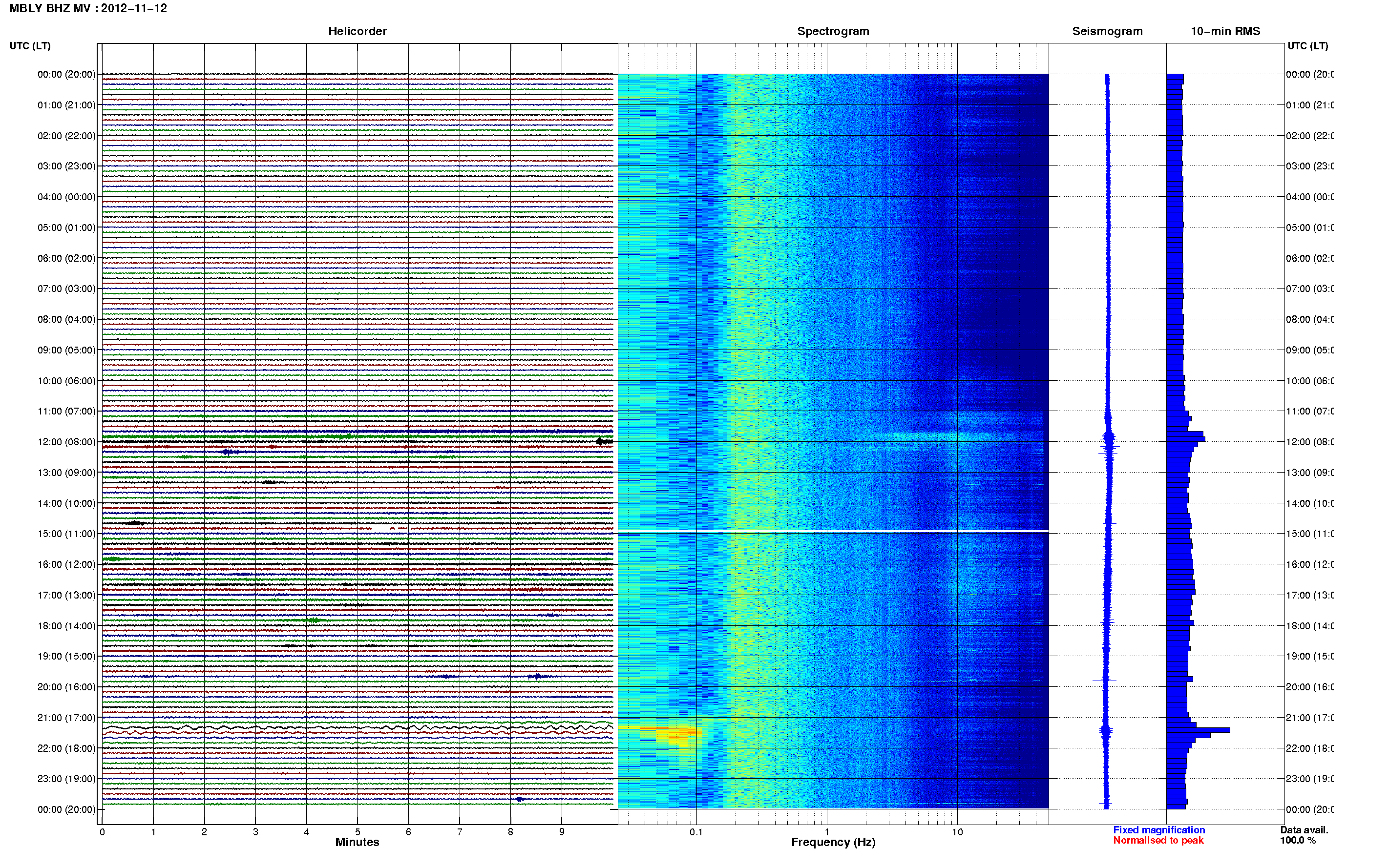Viewport: 1389px width, 868px height.
Task: Click the left 21:00 (17:00) time label
Action: (66, 718)
